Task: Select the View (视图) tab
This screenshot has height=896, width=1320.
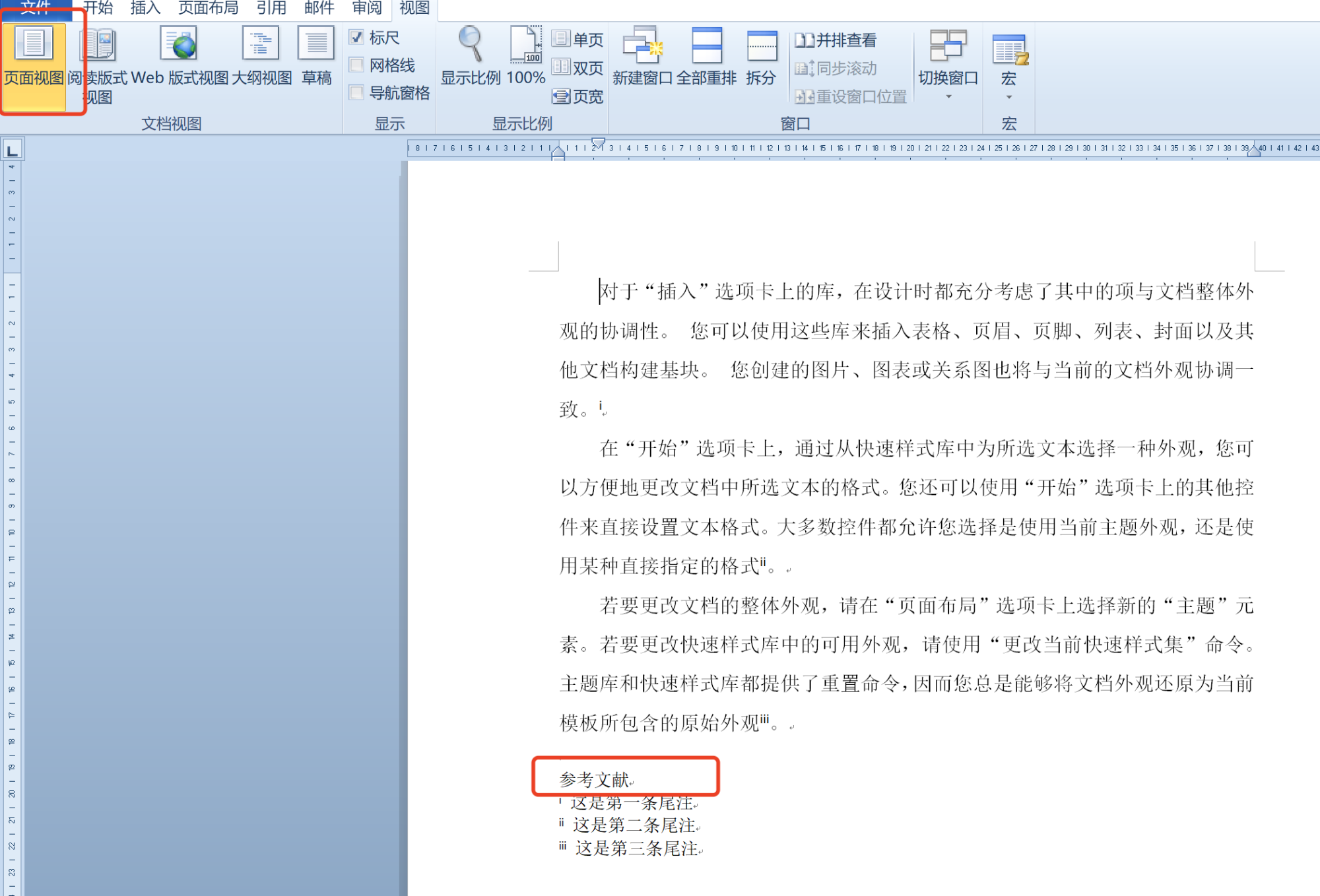Action: point(414,8)
